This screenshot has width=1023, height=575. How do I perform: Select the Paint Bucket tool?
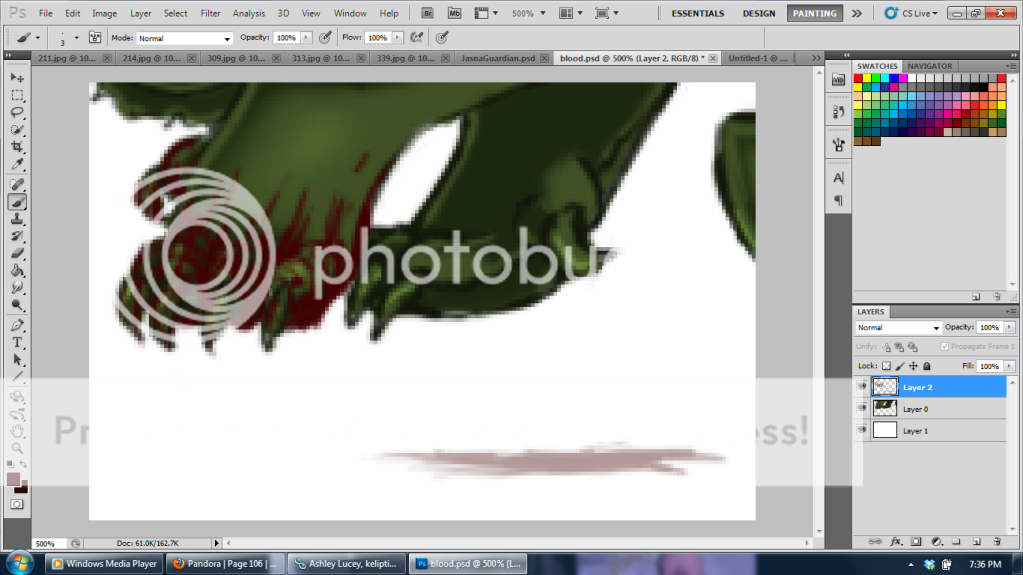(17, 270)
